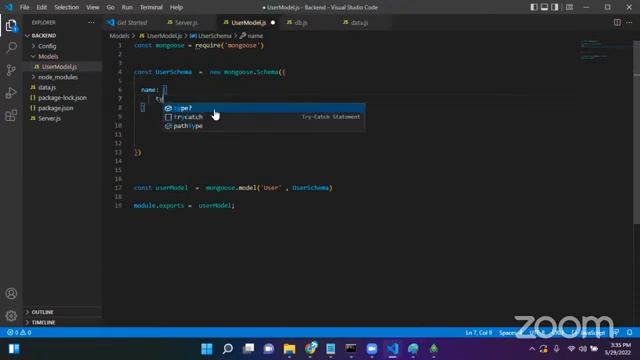Screen dimensions: 640x360
Task: Open the volume control in system tray
Action: (582, 349)
